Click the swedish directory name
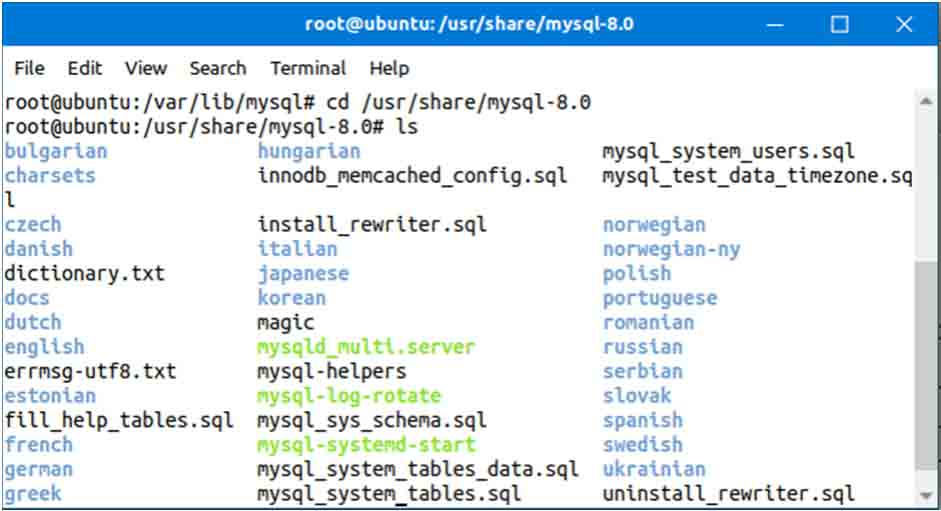Image resolution: width=941 pixels, height=511 pixels. (643, 445)
